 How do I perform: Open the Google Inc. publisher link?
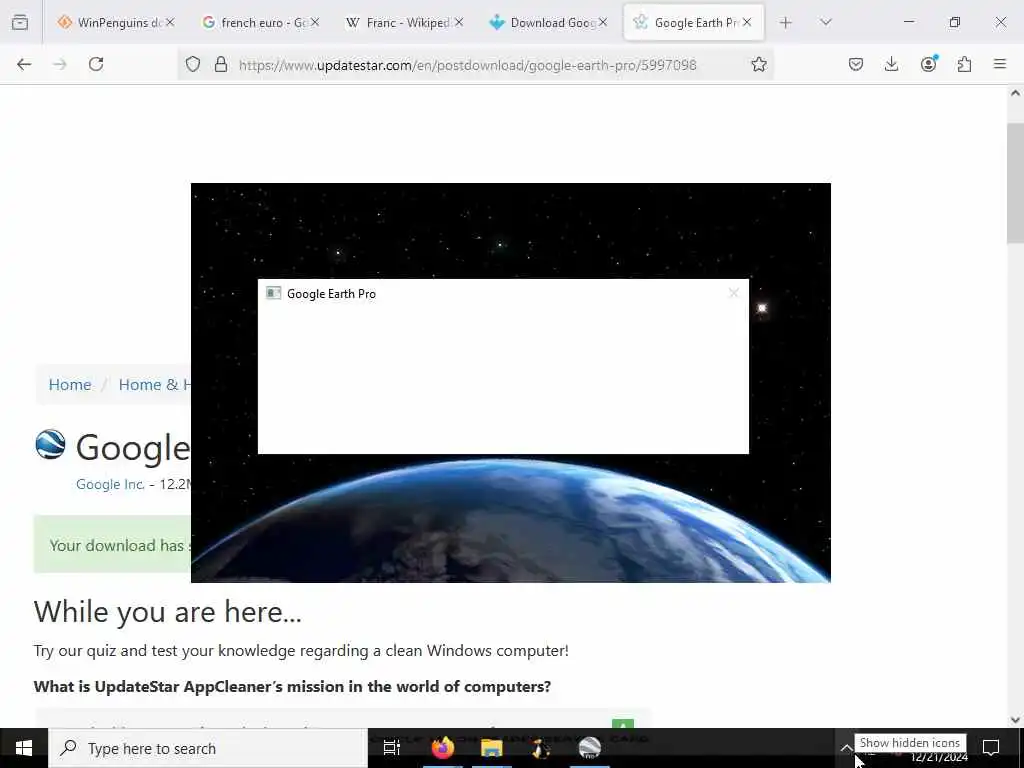point(110,485)
